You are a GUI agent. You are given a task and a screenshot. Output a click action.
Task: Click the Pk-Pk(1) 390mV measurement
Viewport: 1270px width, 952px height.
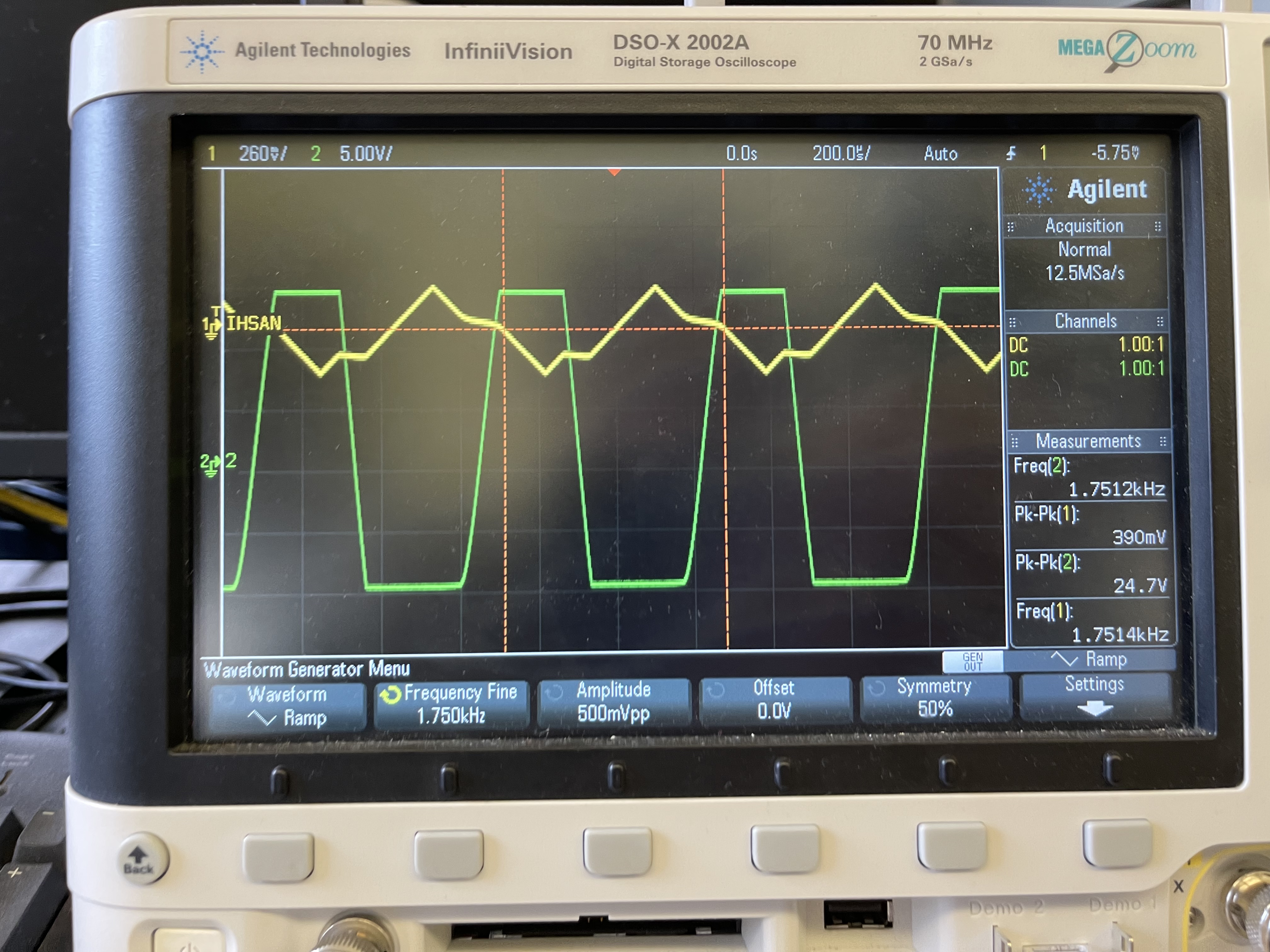pyautogui.click(x=1090, y=525)
